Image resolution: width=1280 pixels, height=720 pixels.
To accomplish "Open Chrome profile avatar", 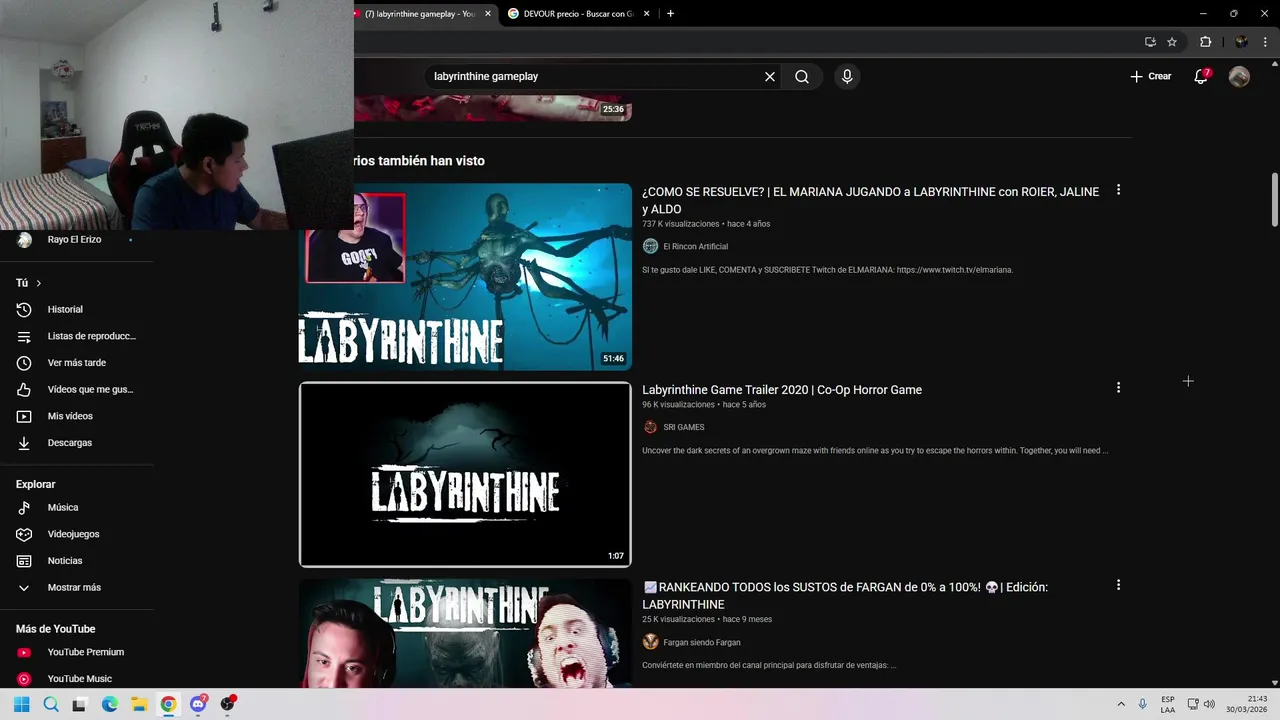I will click(1241, 42).
